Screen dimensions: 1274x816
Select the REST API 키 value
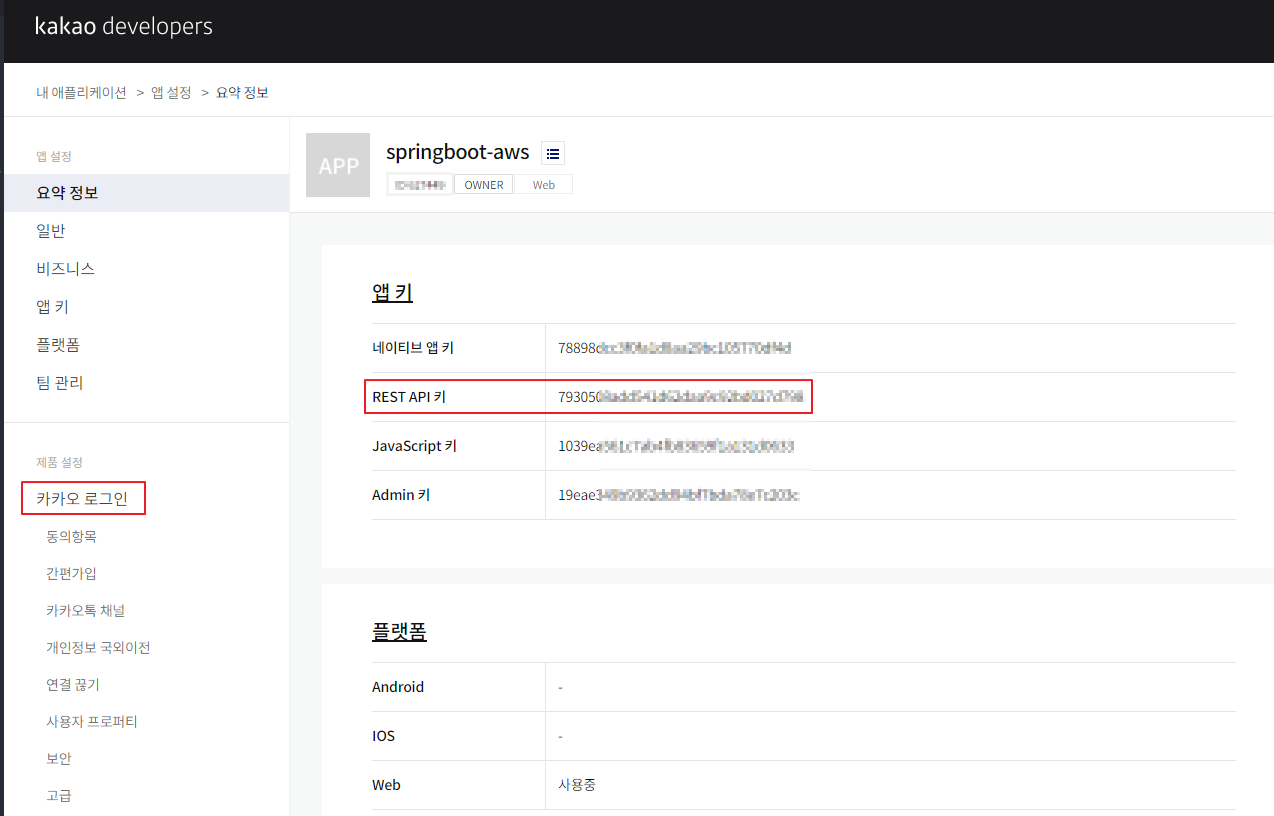pos(681,397)
